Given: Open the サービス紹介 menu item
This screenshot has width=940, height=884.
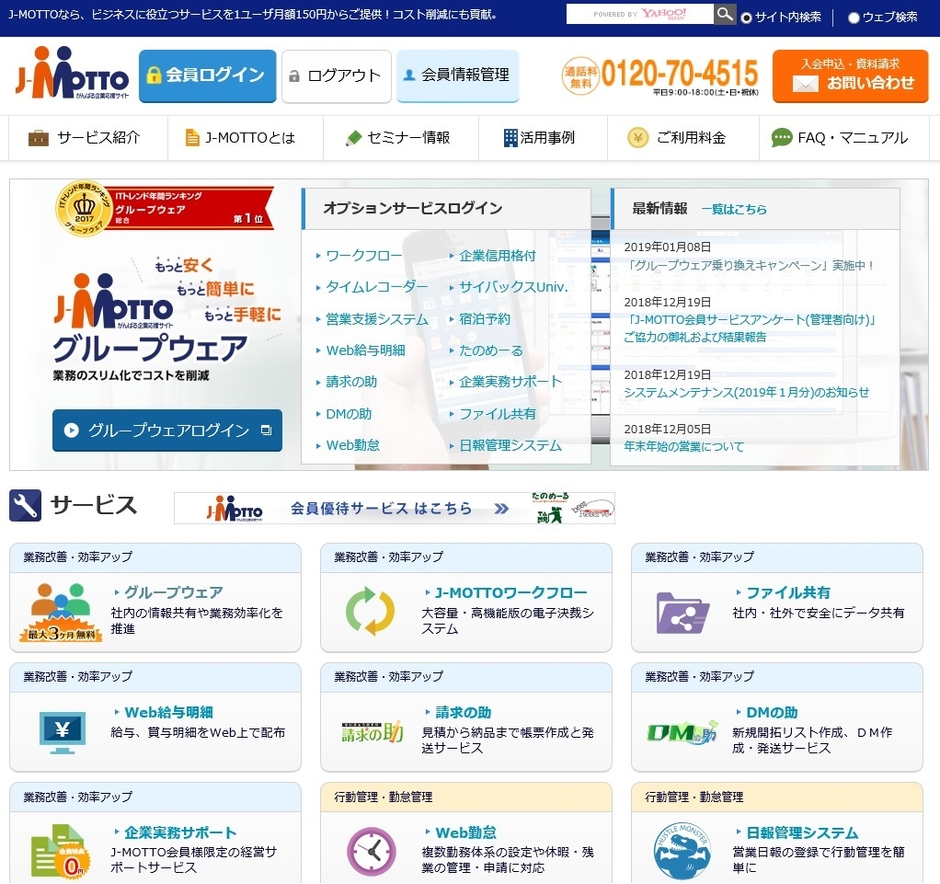Looking at the screenshot, I should coord(84,138).
